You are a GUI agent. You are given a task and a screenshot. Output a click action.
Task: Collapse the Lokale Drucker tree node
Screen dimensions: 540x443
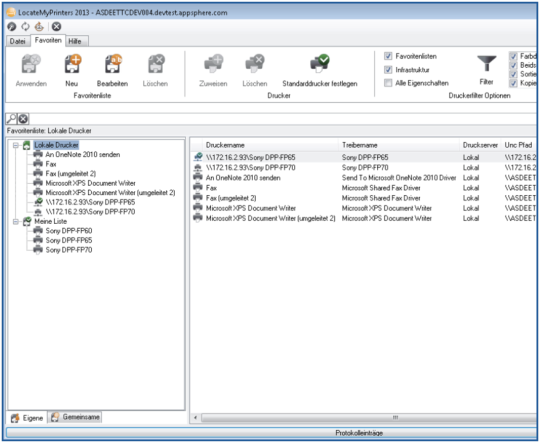[x=16, y=145]
